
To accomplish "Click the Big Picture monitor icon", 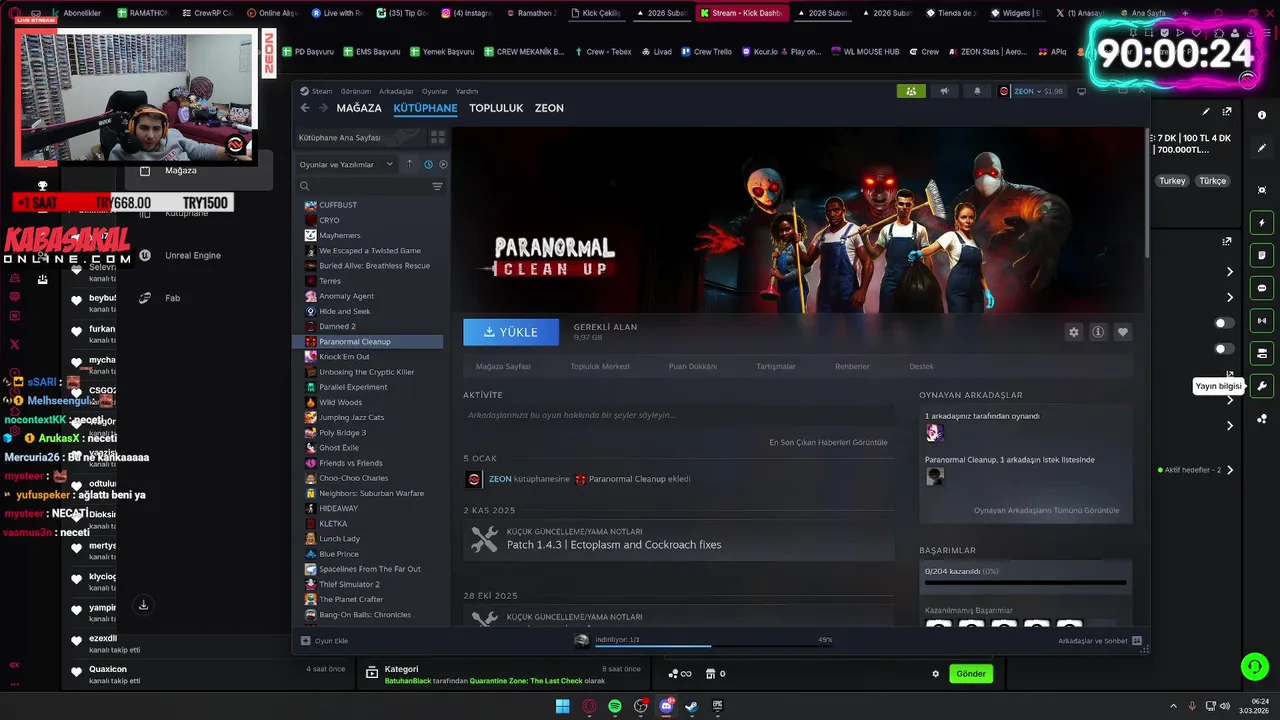I will pos(1081,91).
